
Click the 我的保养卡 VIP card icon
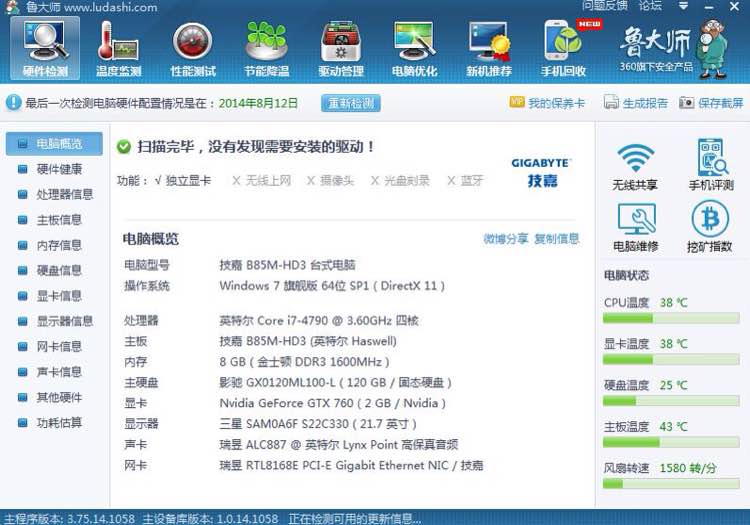517,102
